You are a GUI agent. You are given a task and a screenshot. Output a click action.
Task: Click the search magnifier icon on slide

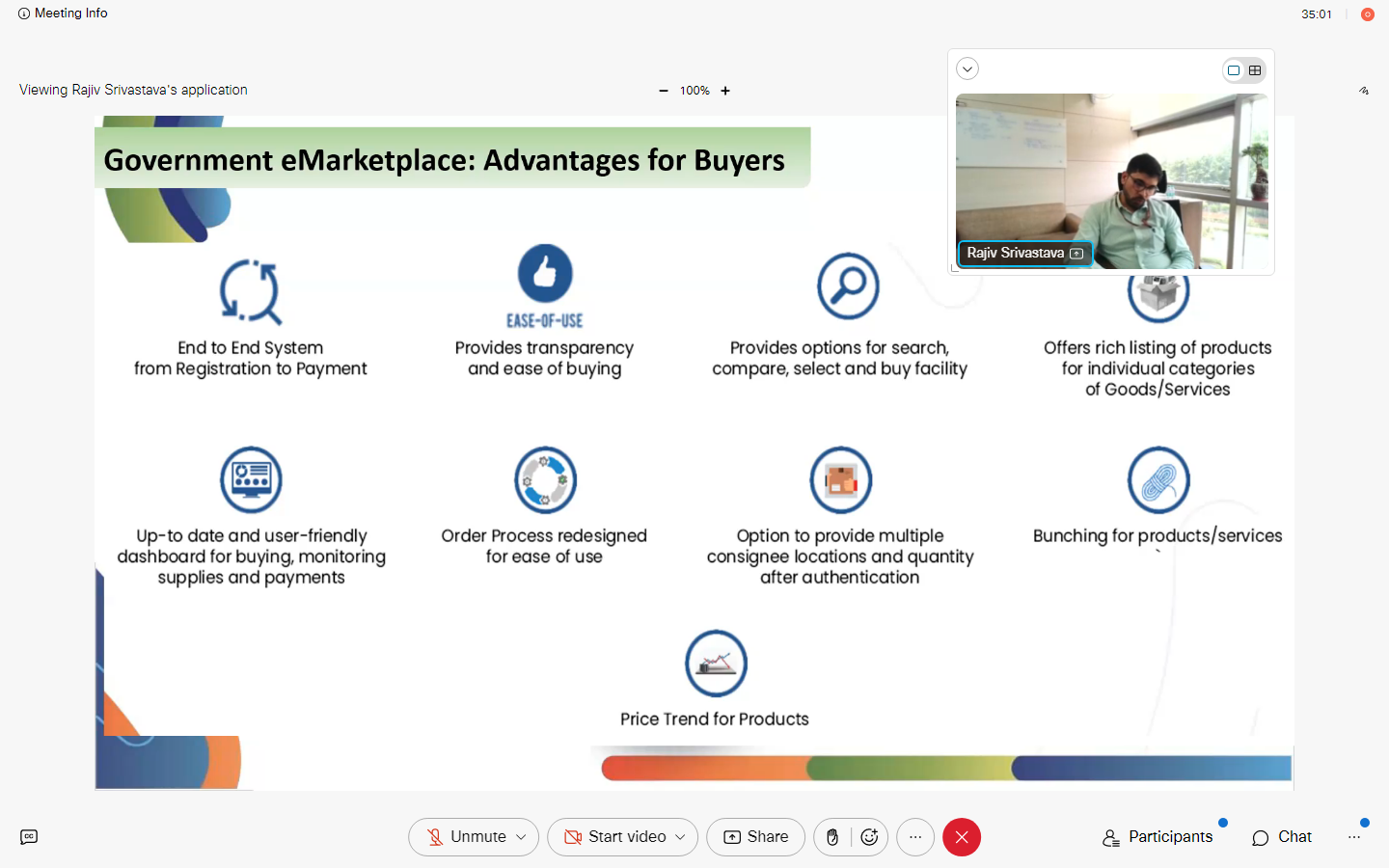tap(849, 286)
